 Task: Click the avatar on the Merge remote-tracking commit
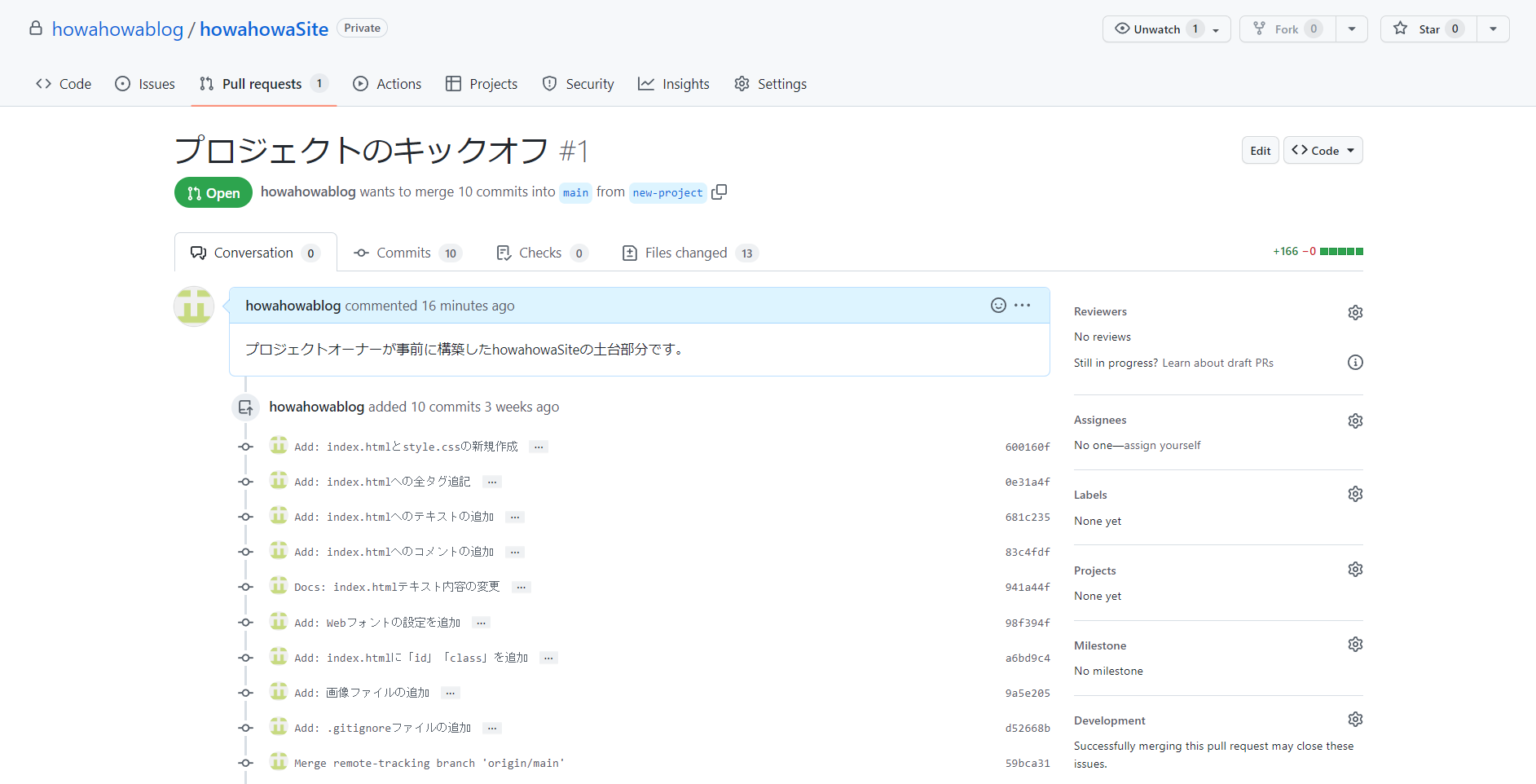(278, 762)
